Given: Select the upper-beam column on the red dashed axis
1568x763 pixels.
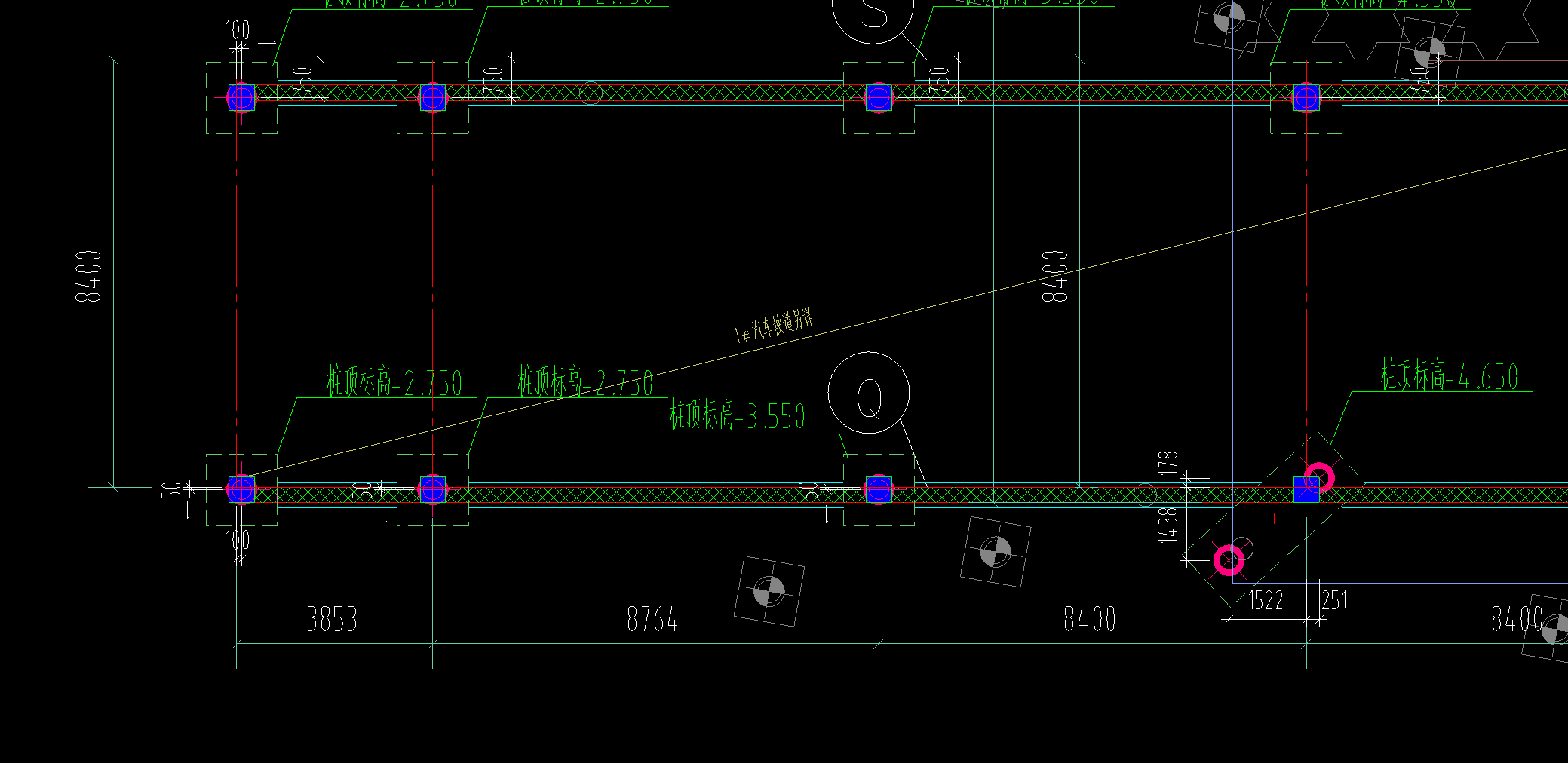Looking at the screenshot, I should tap(1306, 97).
